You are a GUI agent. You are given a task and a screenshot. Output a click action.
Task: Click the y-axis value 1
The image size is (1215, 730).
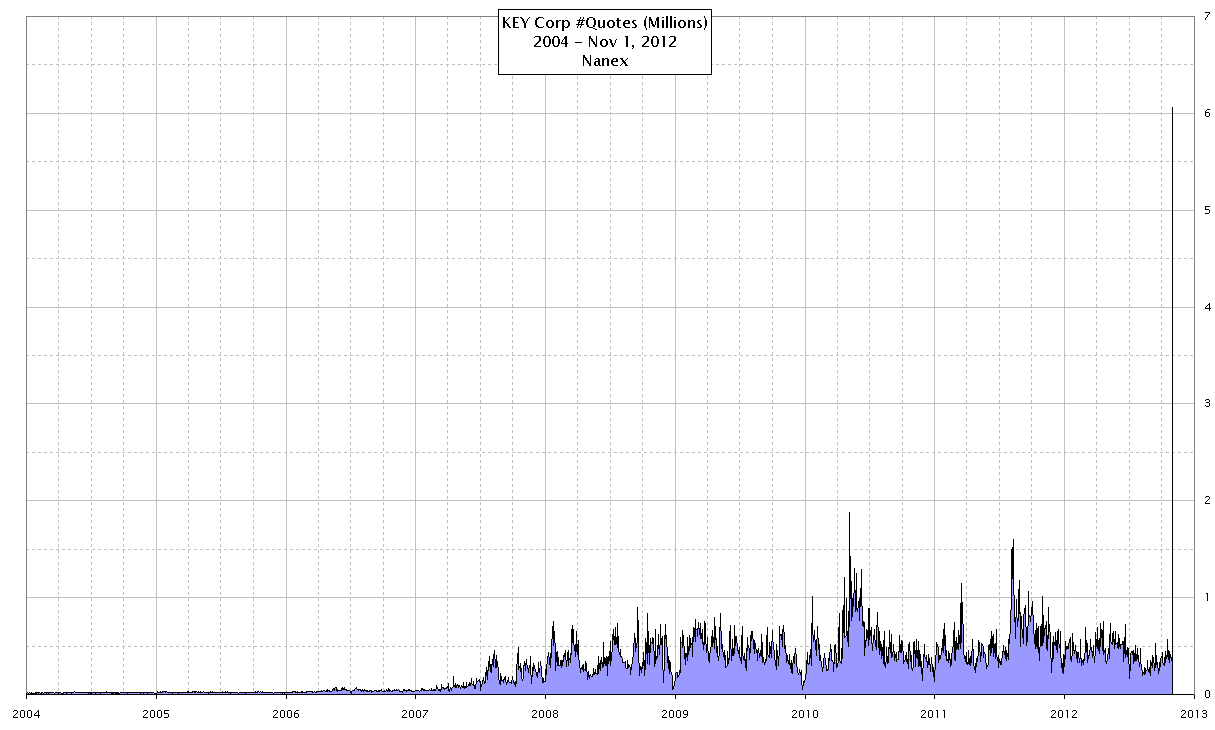[1208, 597]
